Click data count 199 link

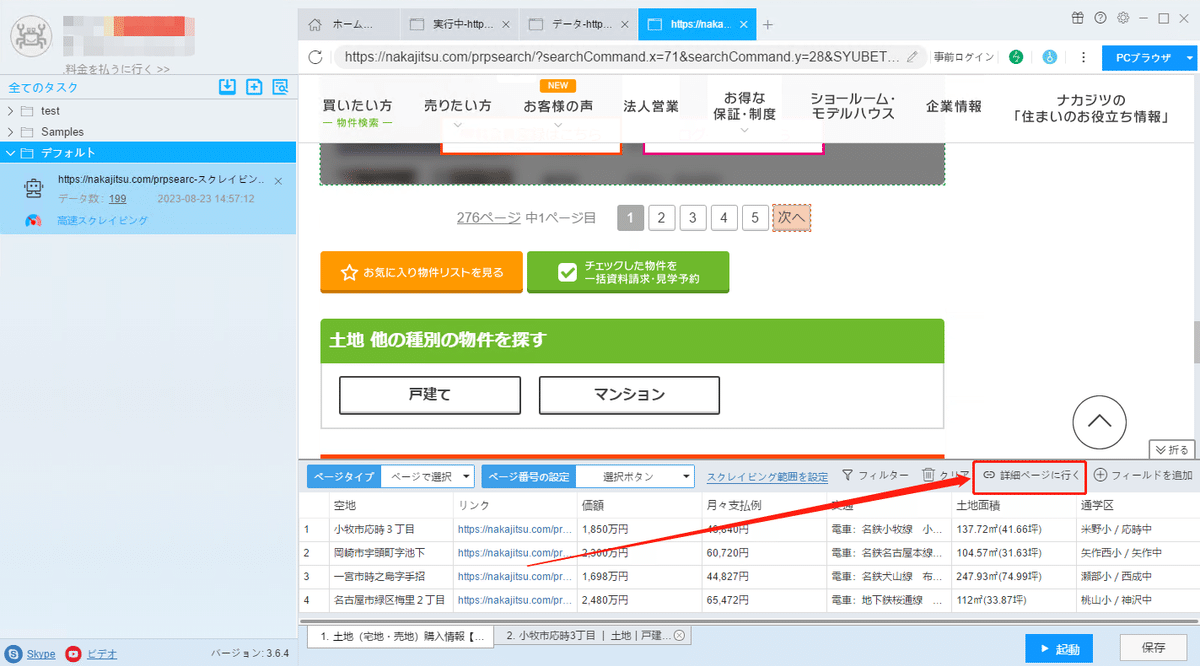pos(118,198)
